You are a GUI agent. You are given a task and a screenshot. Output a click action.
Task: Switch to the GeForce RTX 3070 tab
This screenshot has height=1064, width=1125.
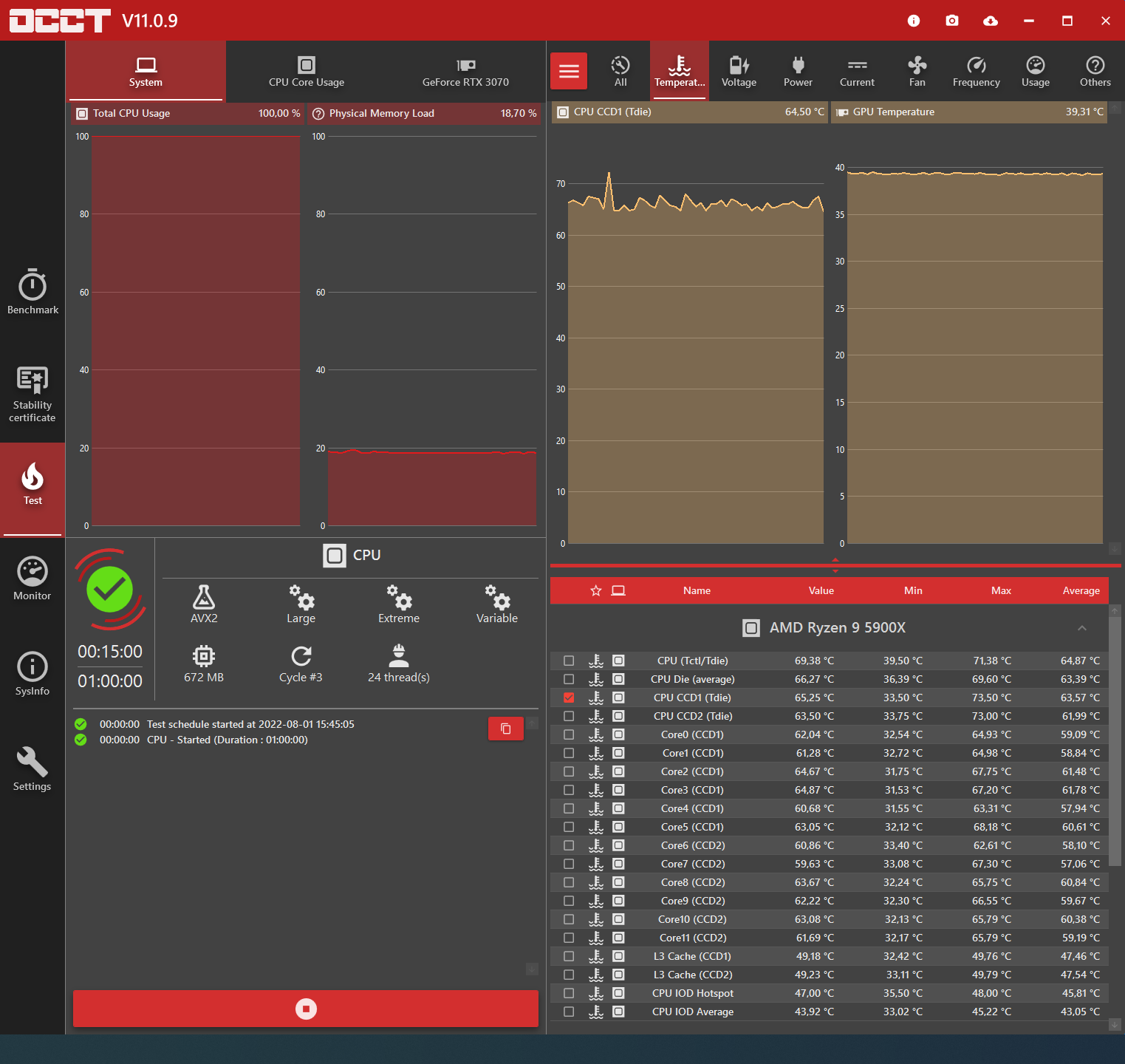coord(465,71)
